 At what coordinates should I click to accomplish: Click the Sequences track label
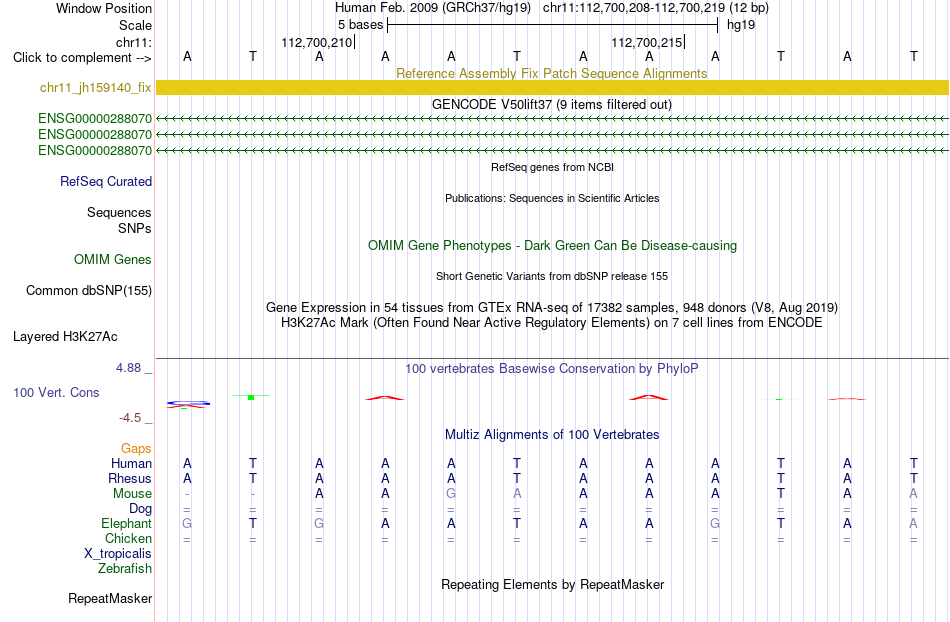[x=119, y=212]
